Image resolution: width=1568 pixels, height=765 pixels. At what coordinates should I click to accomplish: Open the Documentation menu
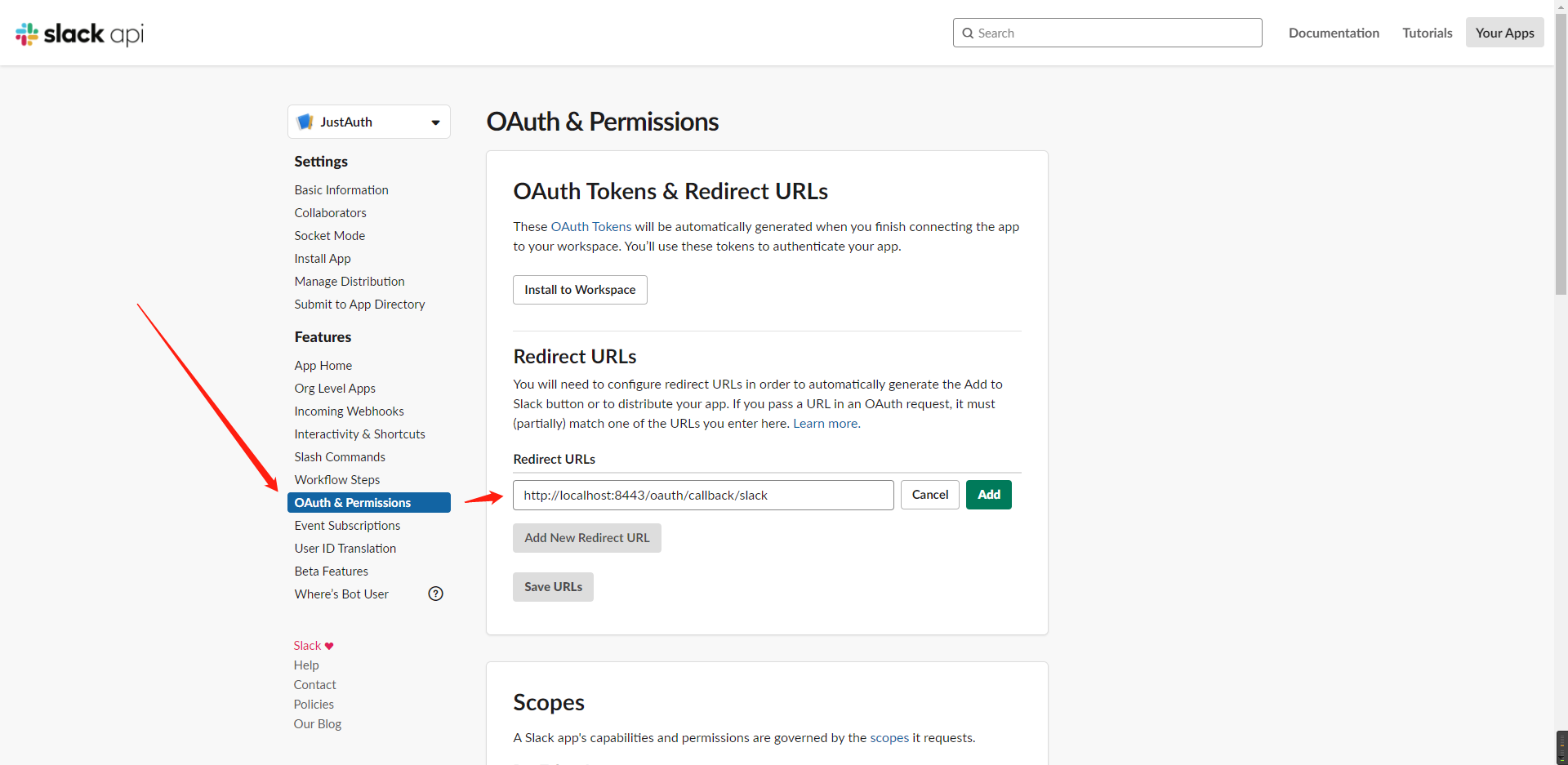tap(1334, 33)
